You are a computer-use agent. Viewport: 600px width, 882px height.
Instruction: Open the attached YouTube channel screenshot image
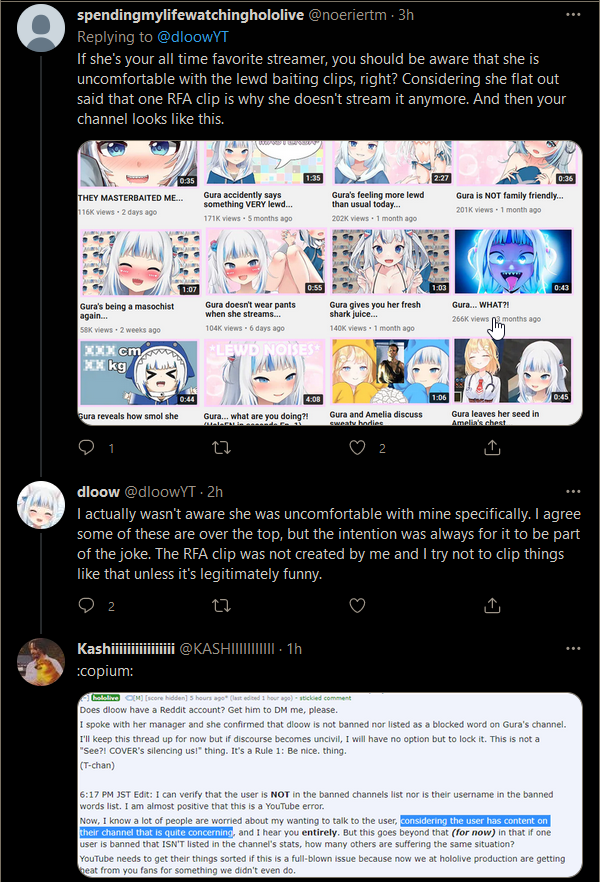point(330,283)
